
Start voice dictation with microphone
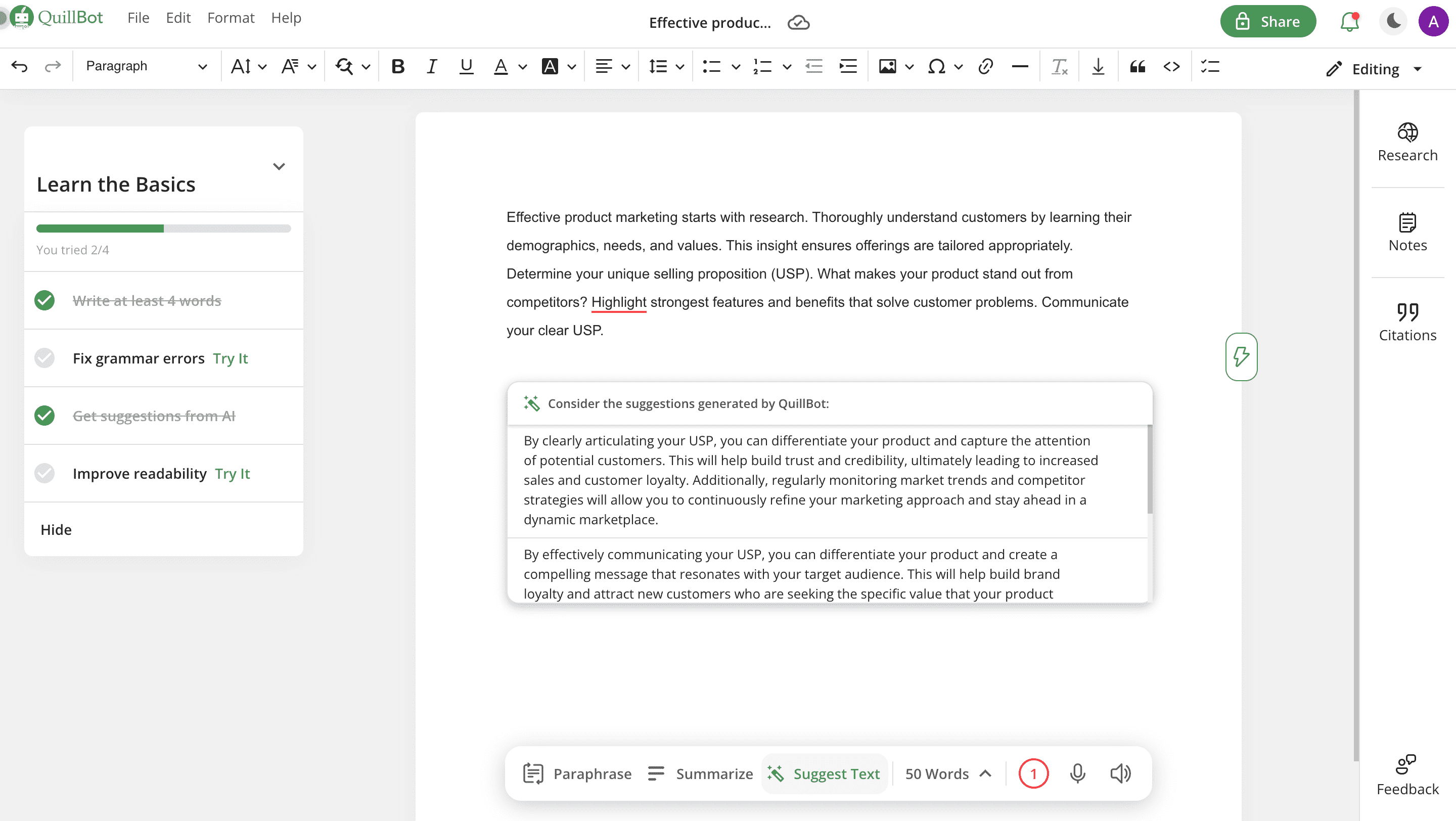(1077, 773)
